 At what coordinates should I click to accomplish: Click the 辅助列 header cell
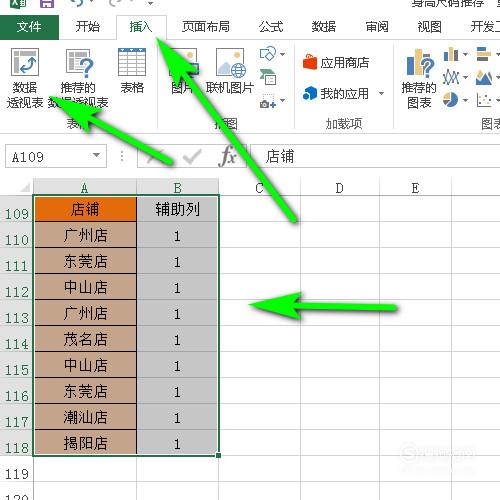[178, 209]
